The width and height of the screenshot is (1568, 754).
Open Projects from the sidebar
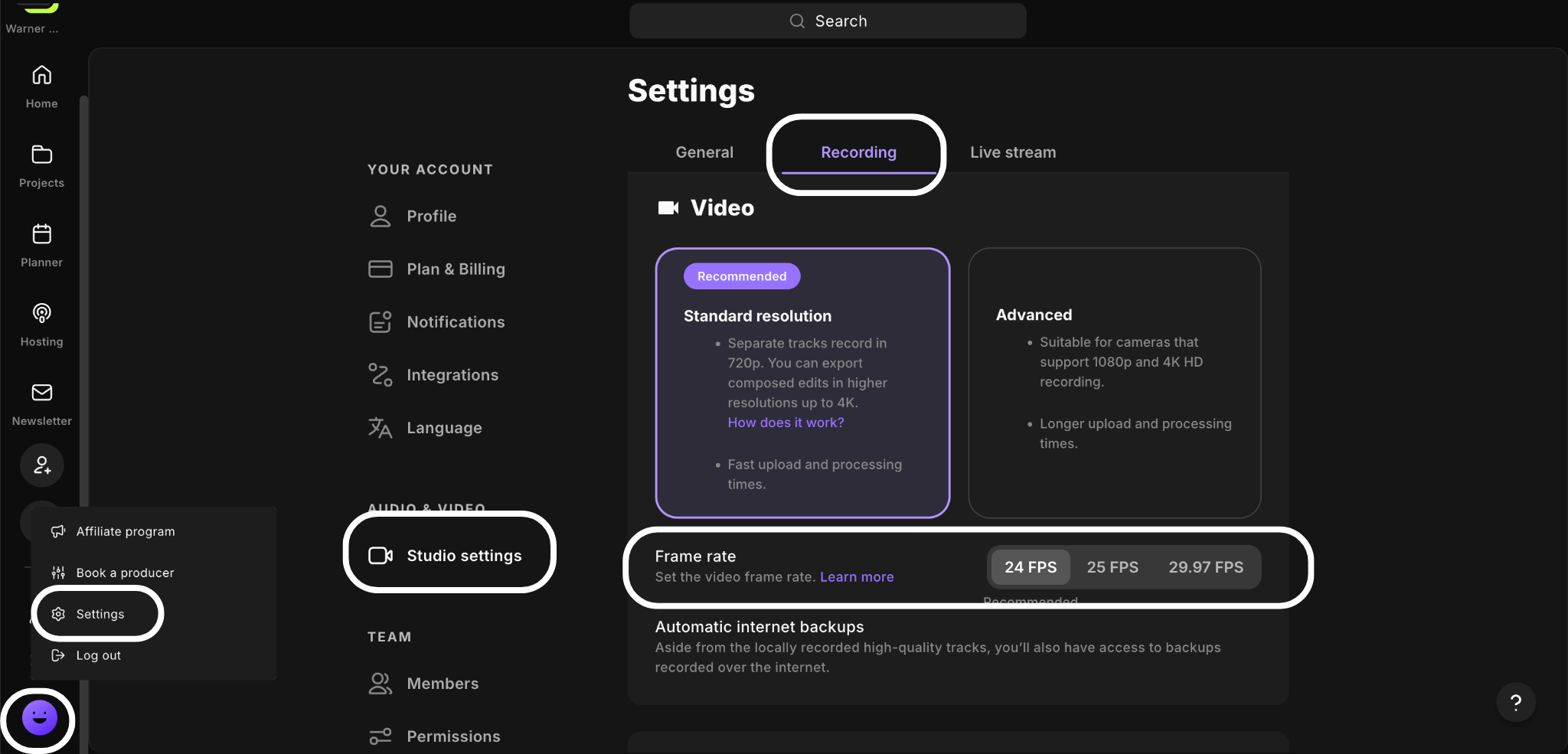(41, 166)
